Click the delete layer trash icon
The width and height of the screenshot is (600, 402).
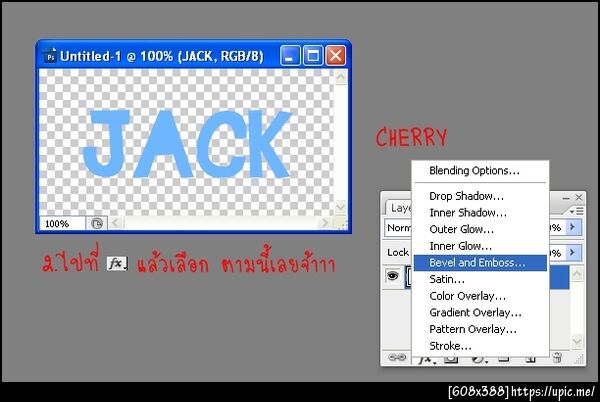coord(558,358)
